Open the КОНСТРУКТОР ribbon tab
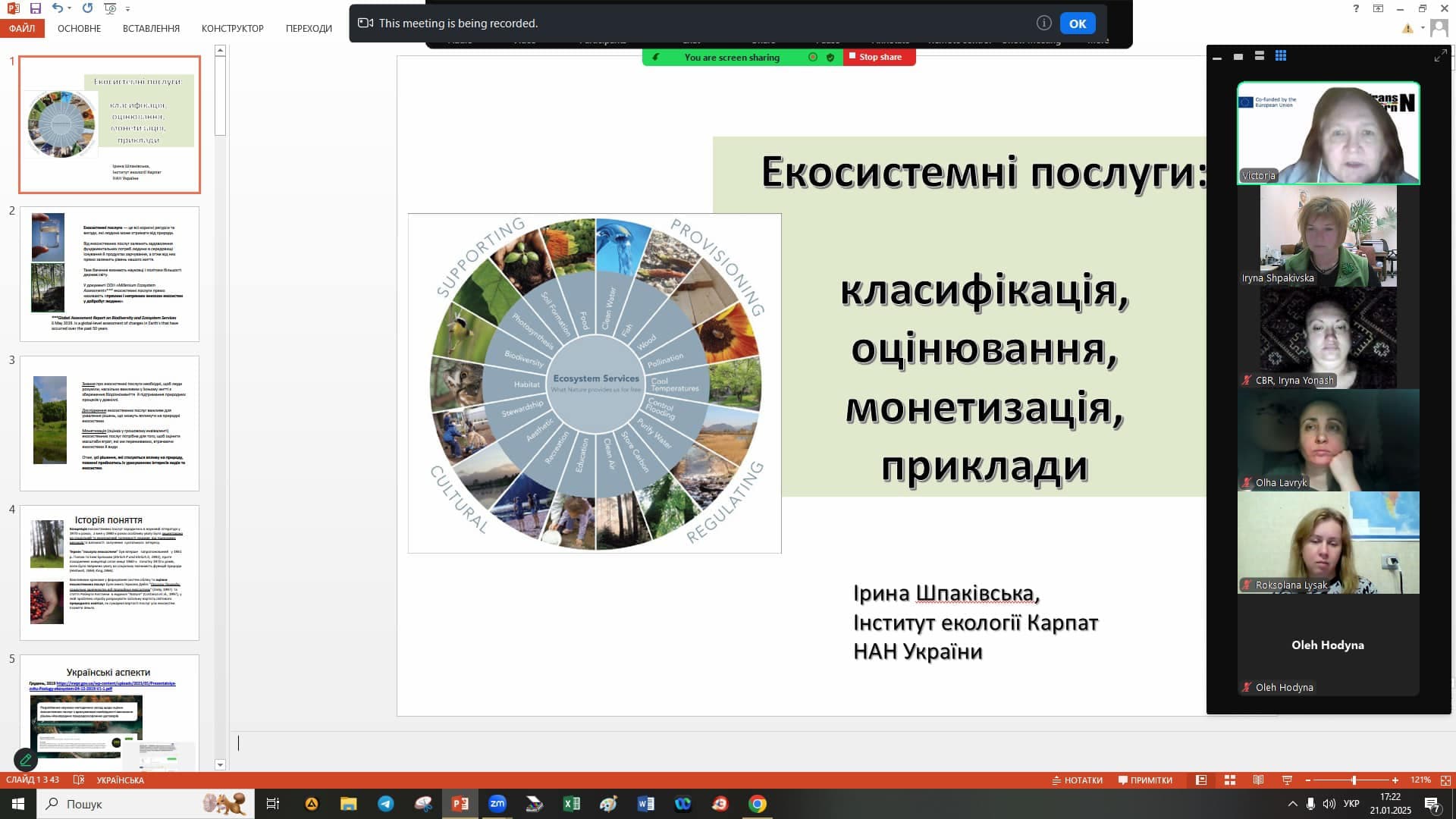Screen dimensions: 1456x819 tap(232, 29)
